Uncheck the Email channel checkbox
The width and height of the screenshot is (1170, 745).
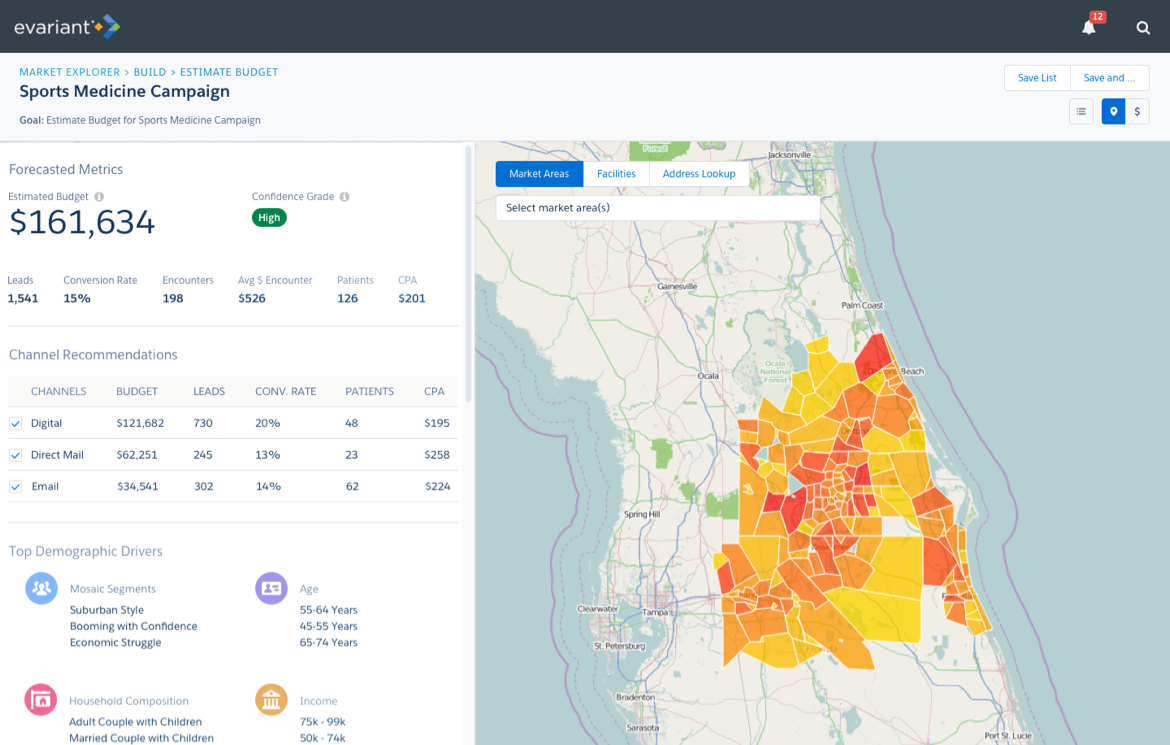tap(15, 486)
